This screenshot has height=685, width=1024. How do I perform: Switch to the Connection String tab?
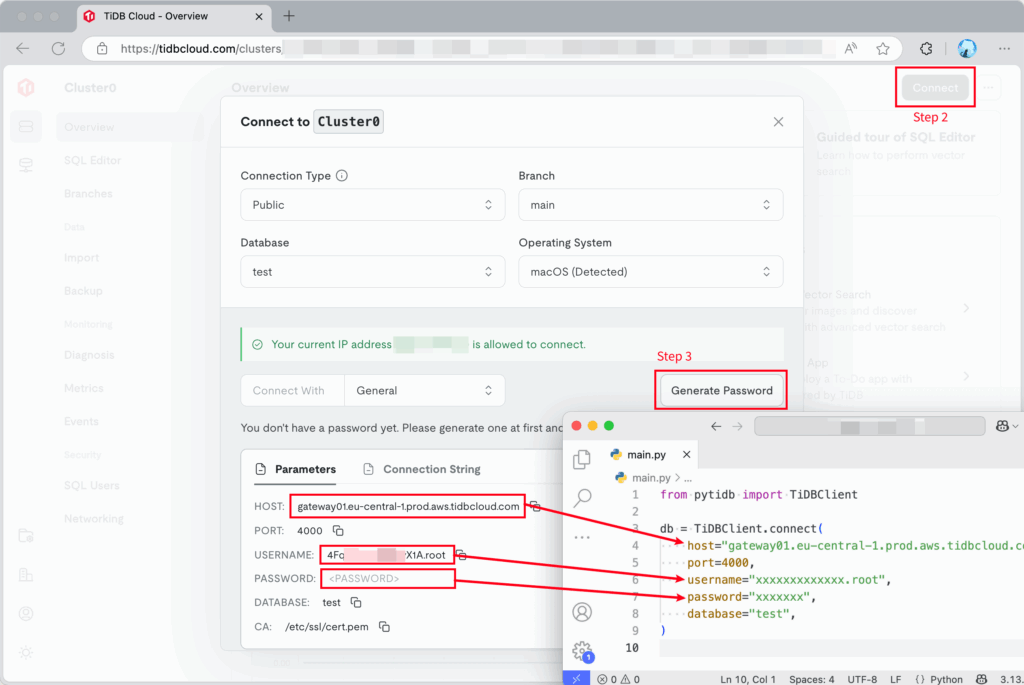(422, 469)
